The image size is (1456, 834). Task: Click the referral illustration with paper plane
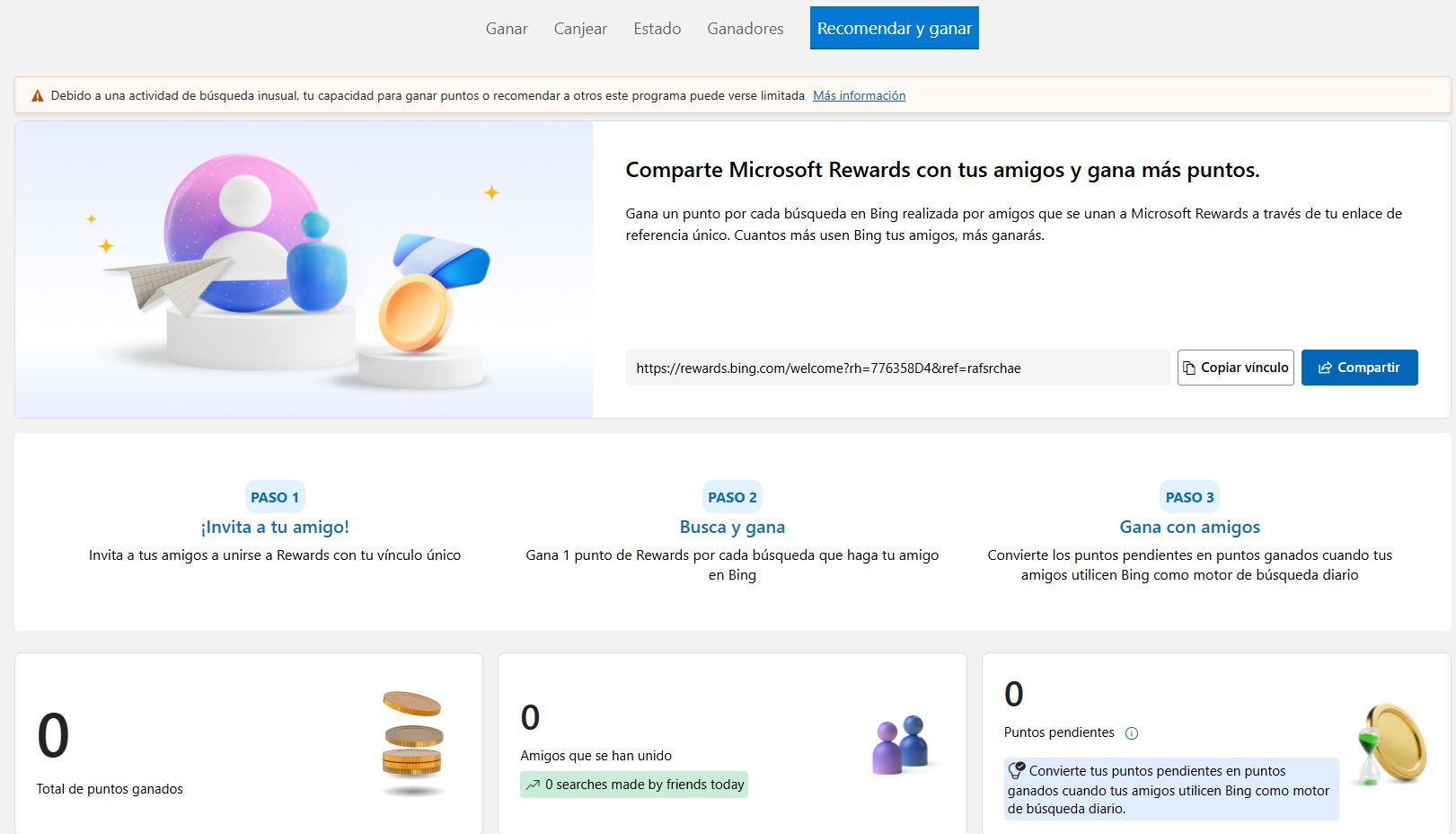304,270
